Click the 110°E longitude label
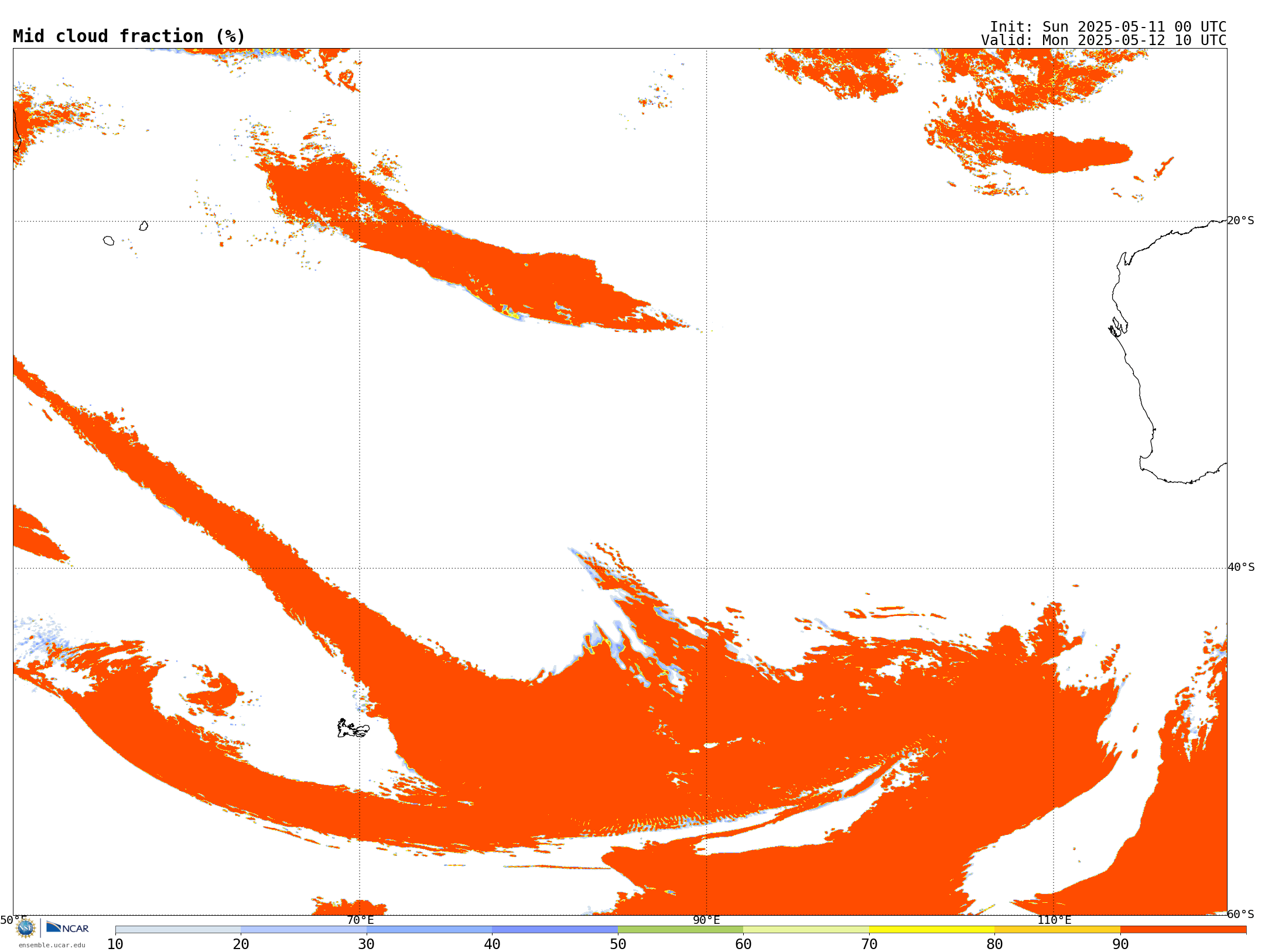This screenshot has width=1265, height=952. point(1054,920)
